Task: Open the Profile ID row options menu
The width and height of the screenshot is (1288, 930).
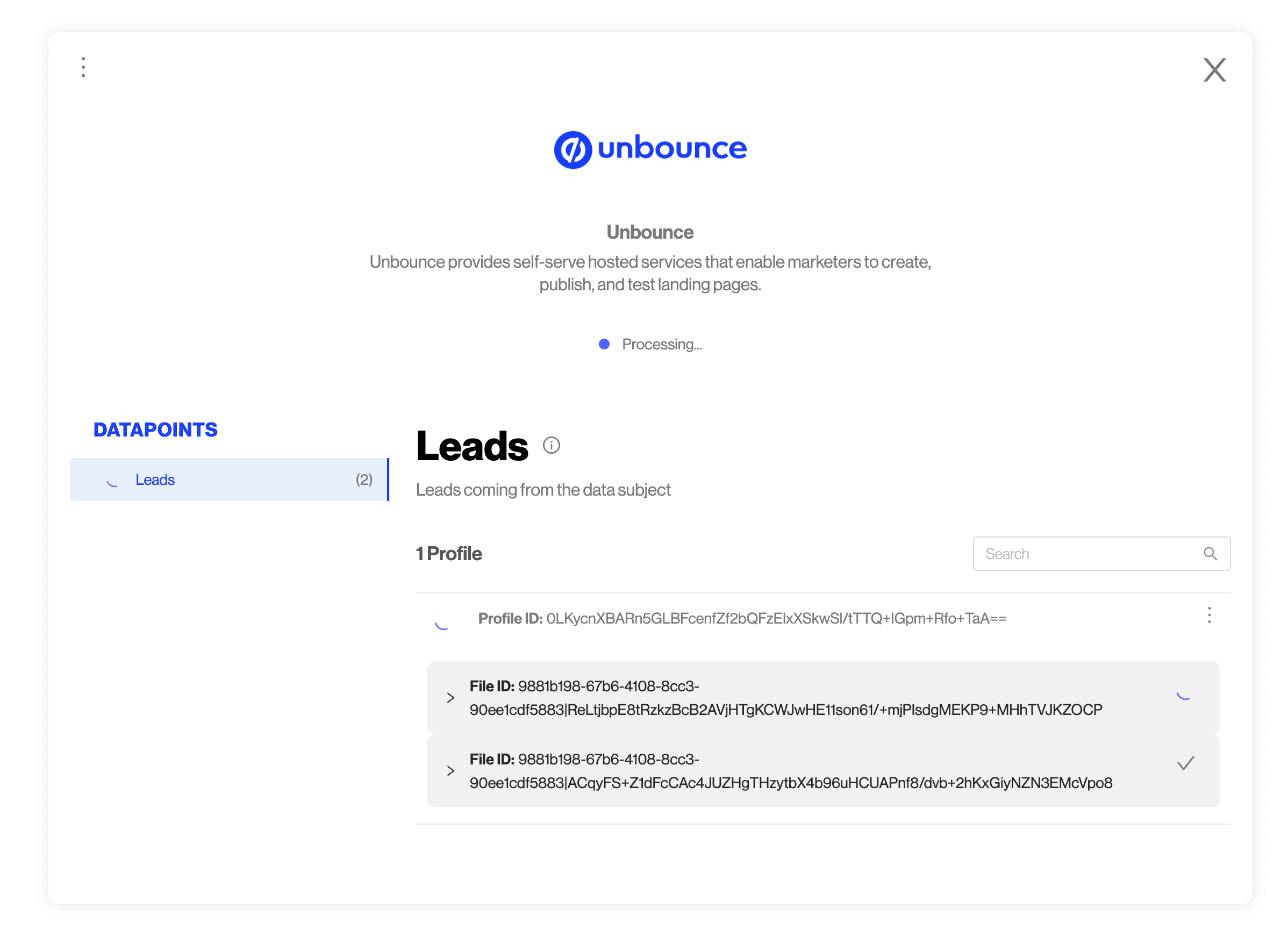Action: [x=1209, y=615]
